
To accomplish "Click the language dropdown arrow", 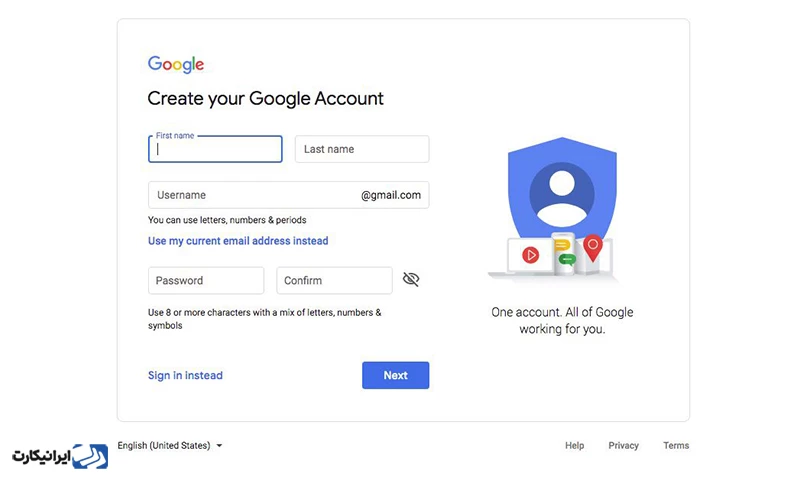I will pos(219,446).
